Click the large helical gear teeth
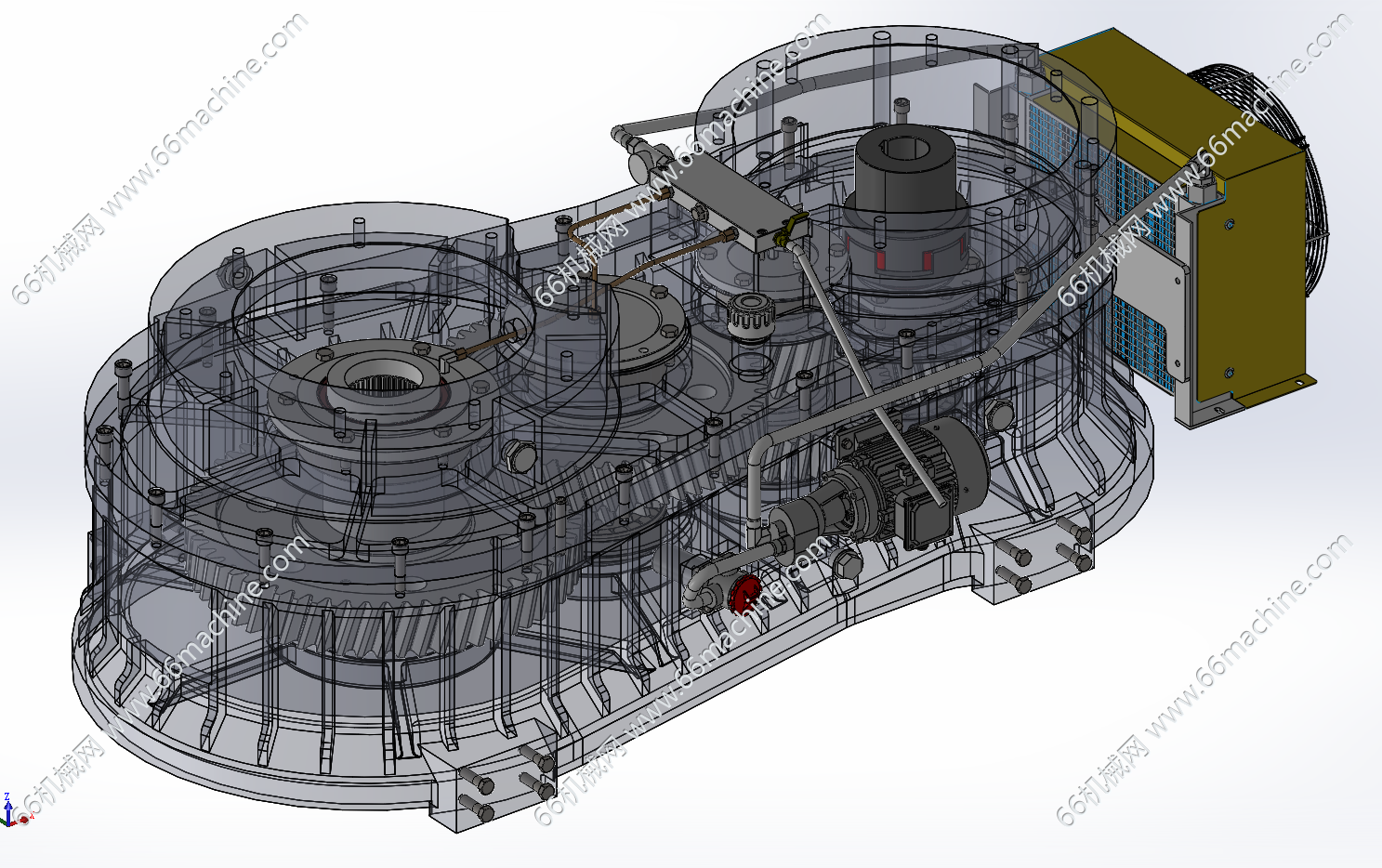This screenshot has width=1382, height=868. tap(372, 632)
